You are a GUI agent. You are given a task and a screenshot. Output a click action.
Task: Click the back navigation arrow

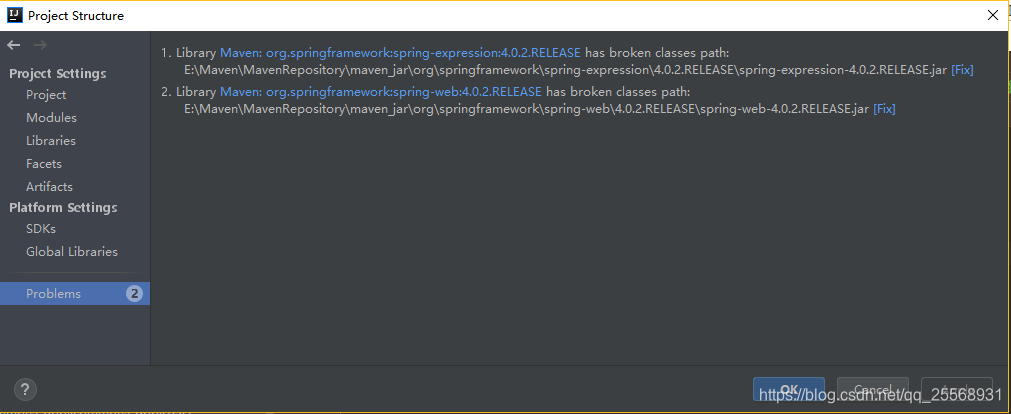click(14, 45)
